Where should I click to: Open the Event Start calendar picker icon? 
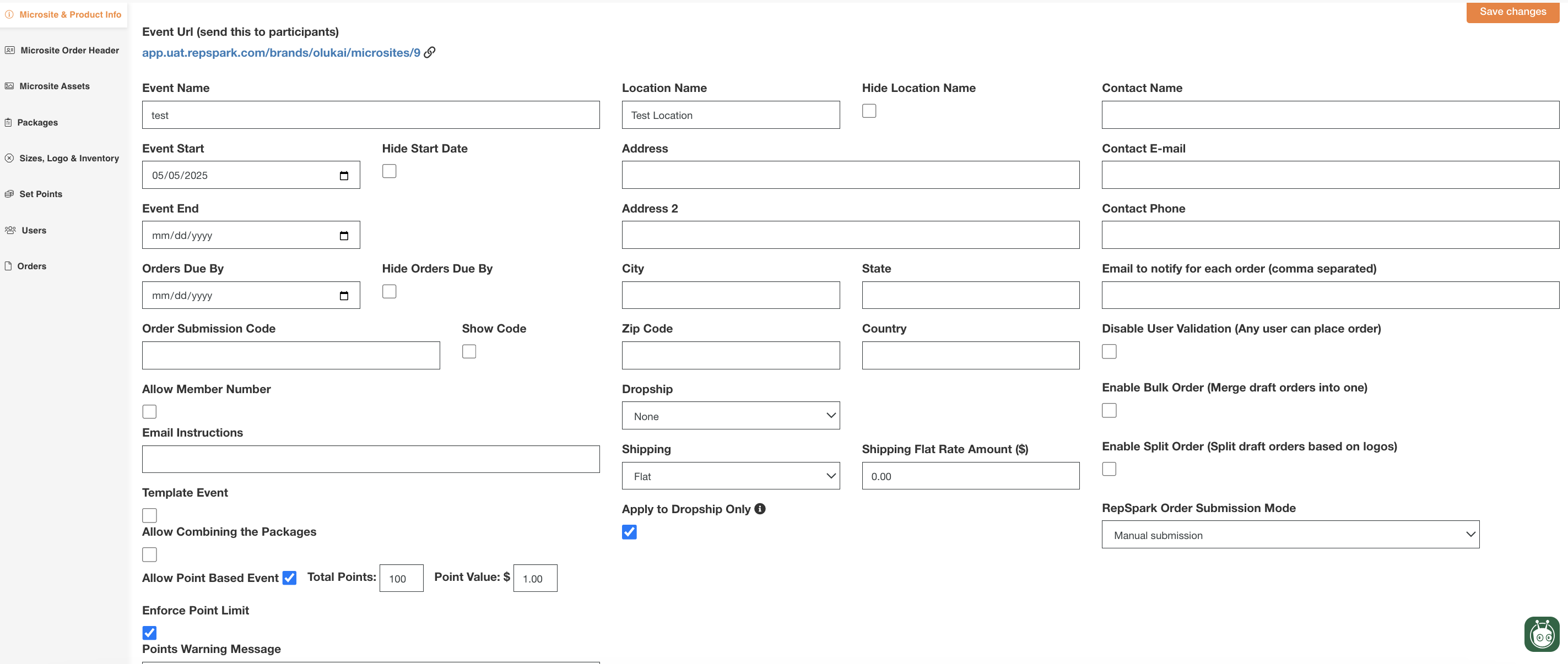point(344,176)
